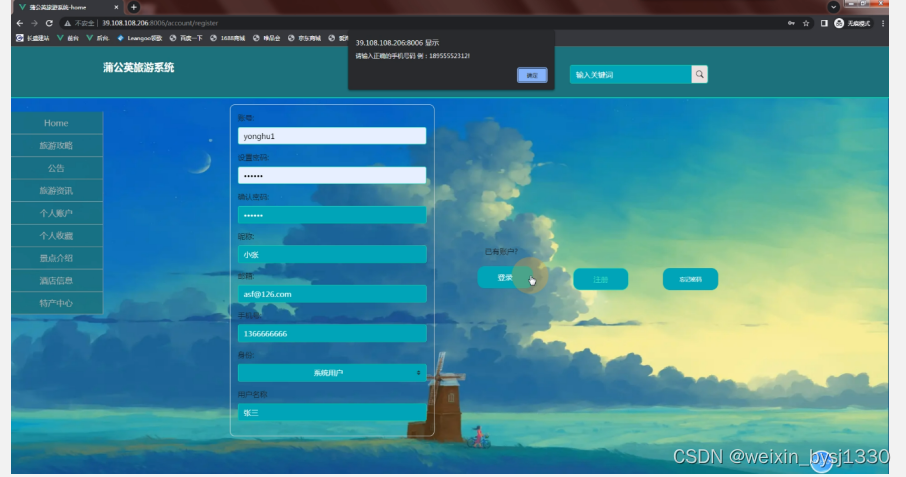
Task: Bookmark this page with star icon
Action: coord(806,23)
